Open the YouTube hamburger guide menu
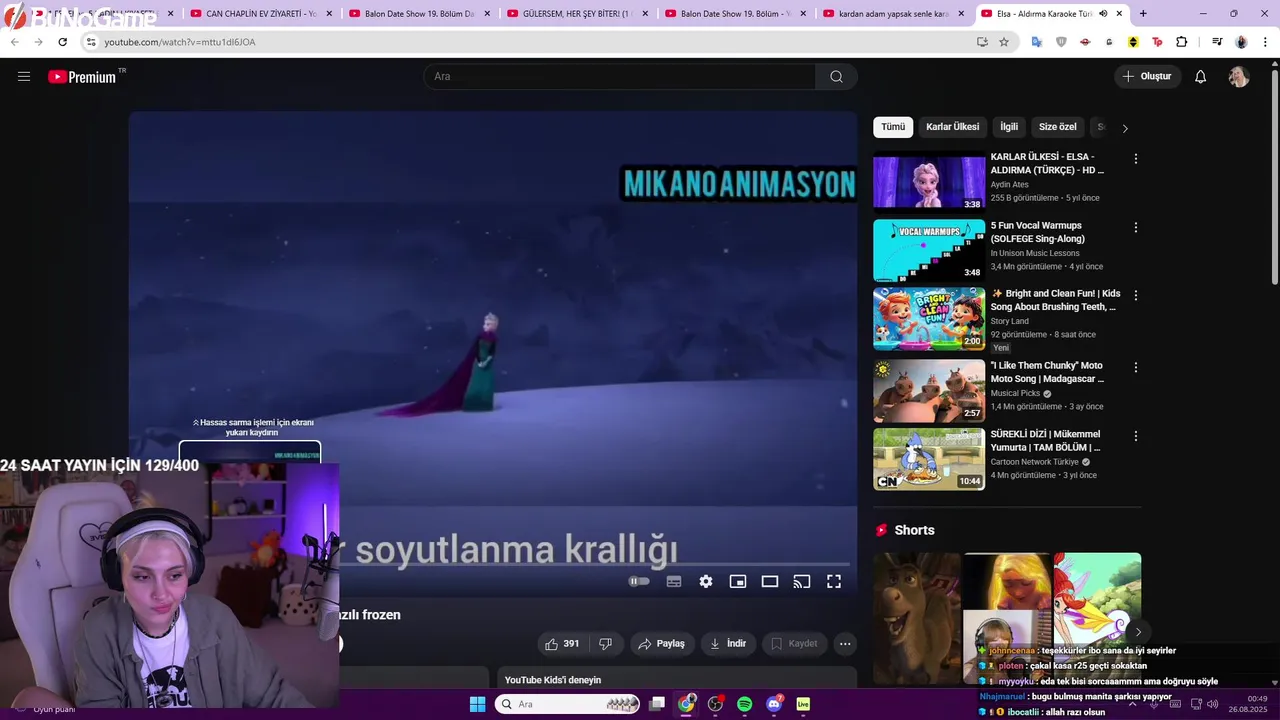The height and width of the screenshot is (720, 1280). 24,76
